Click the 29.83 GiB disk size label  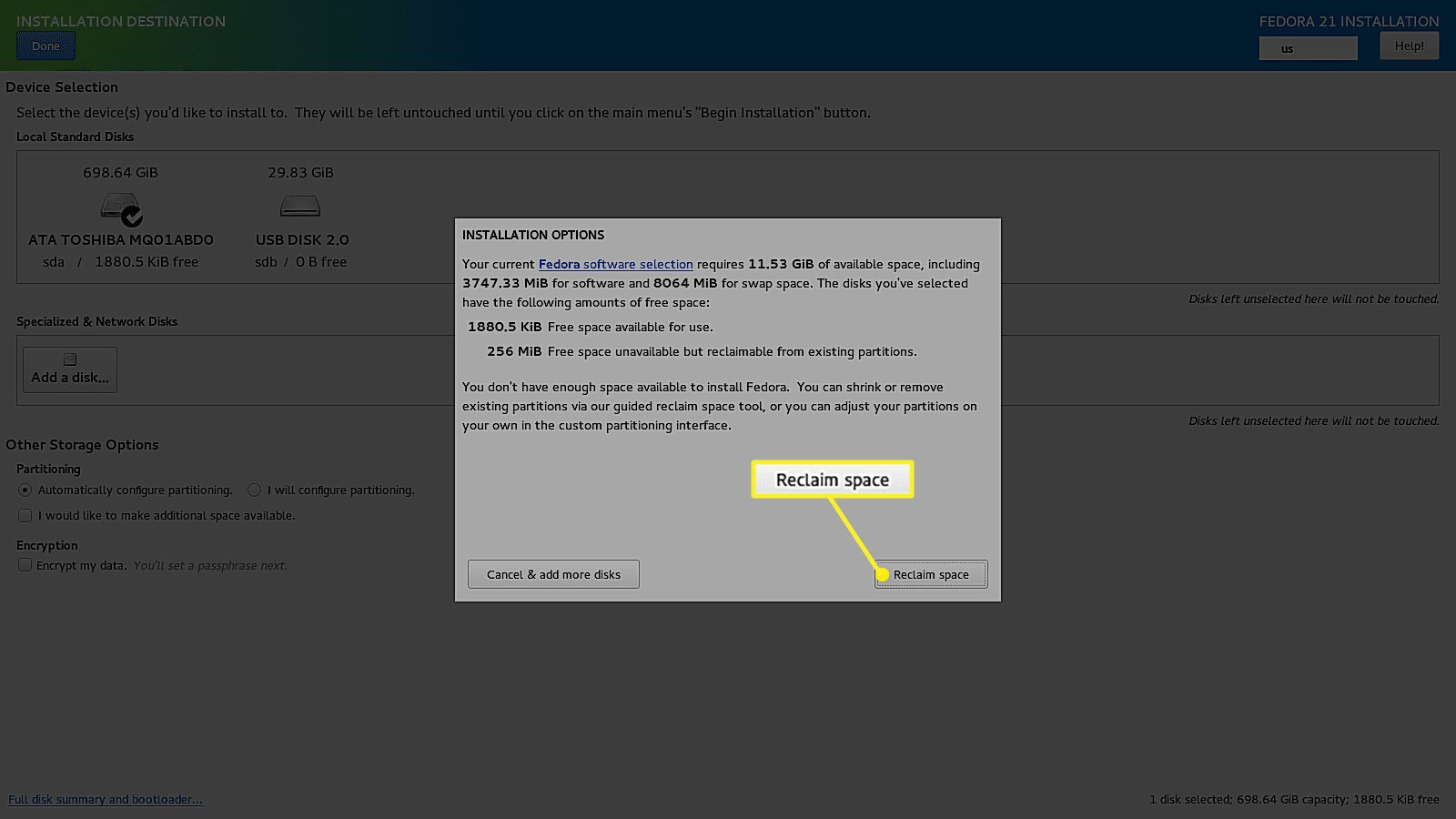[300, 172]
